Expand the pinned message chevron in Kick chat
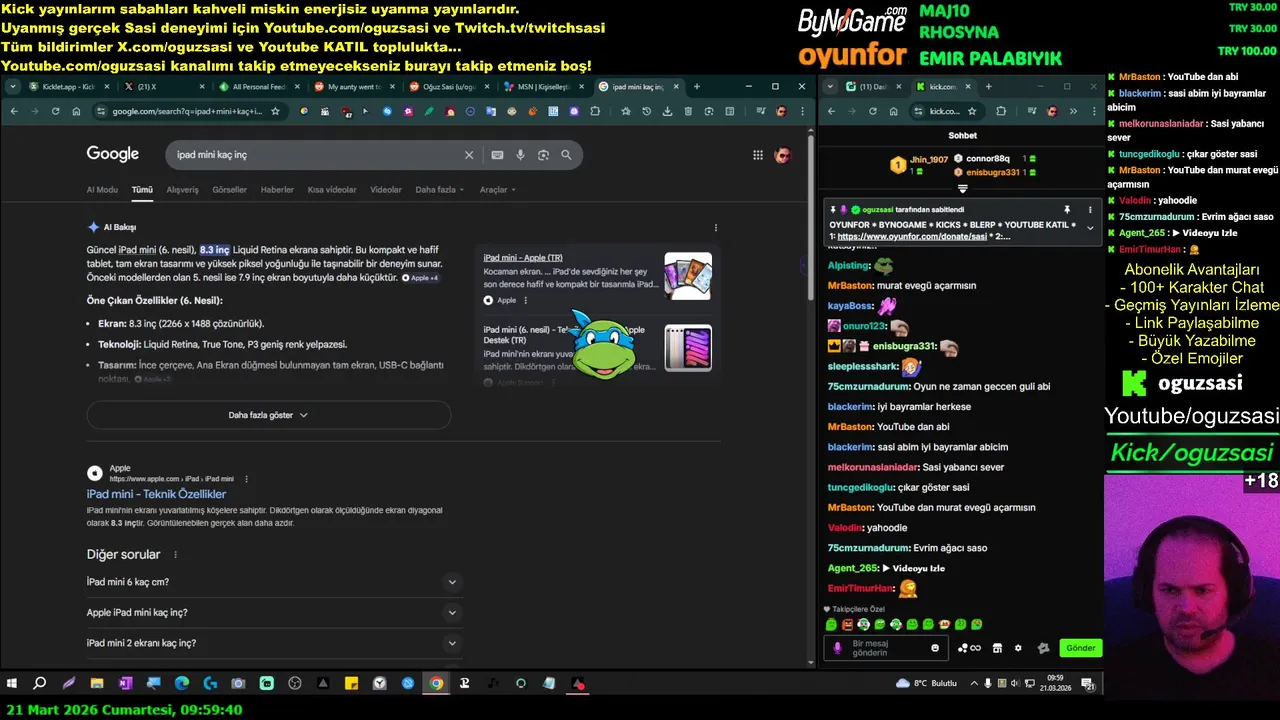Image resolution: width=1280 pixels, height=720 pixels. pos(1090,228)
